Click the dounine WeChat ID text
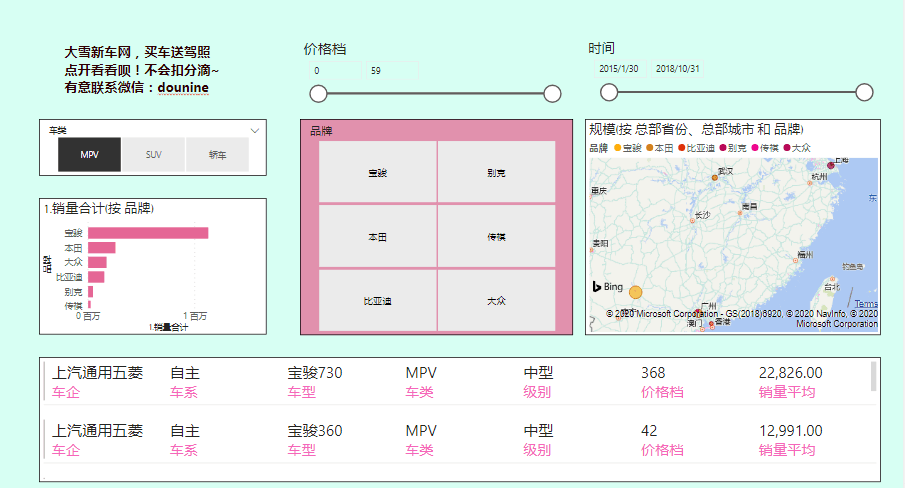Image resolution: width=905 pixels, height=488 pixels. pos(183,88)
